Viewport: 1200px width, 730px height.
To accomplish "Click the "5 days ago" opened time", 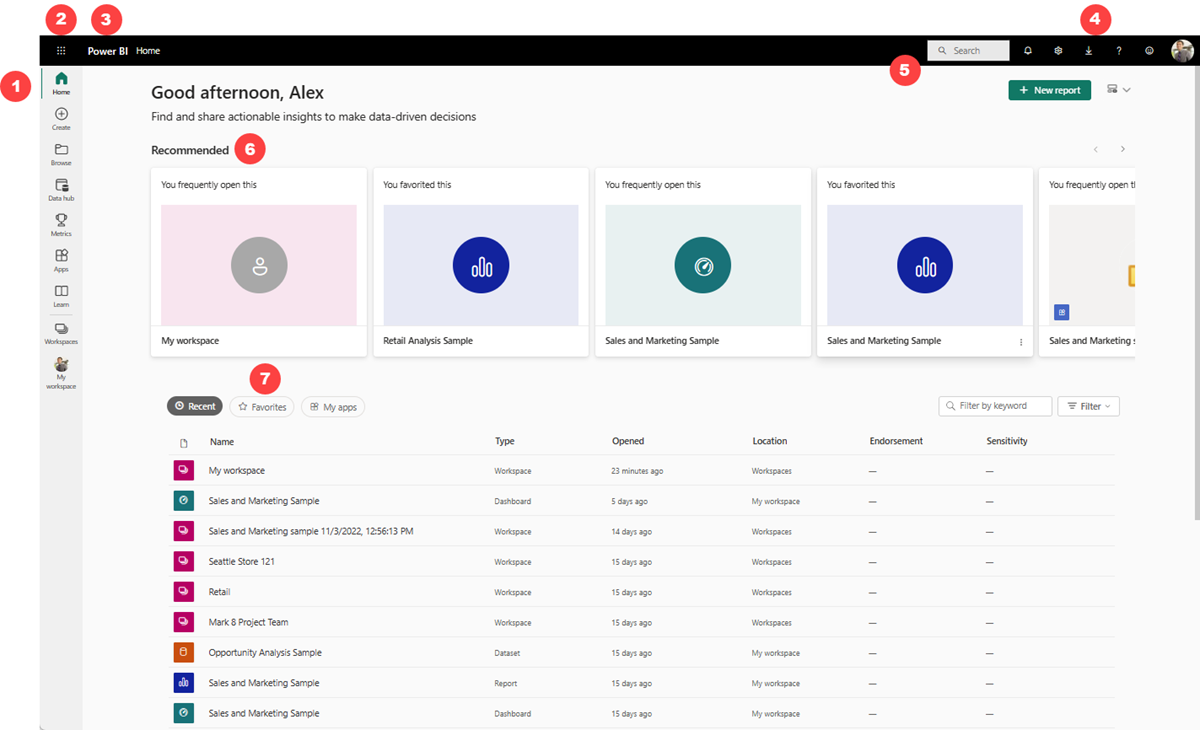I will 629,501.
